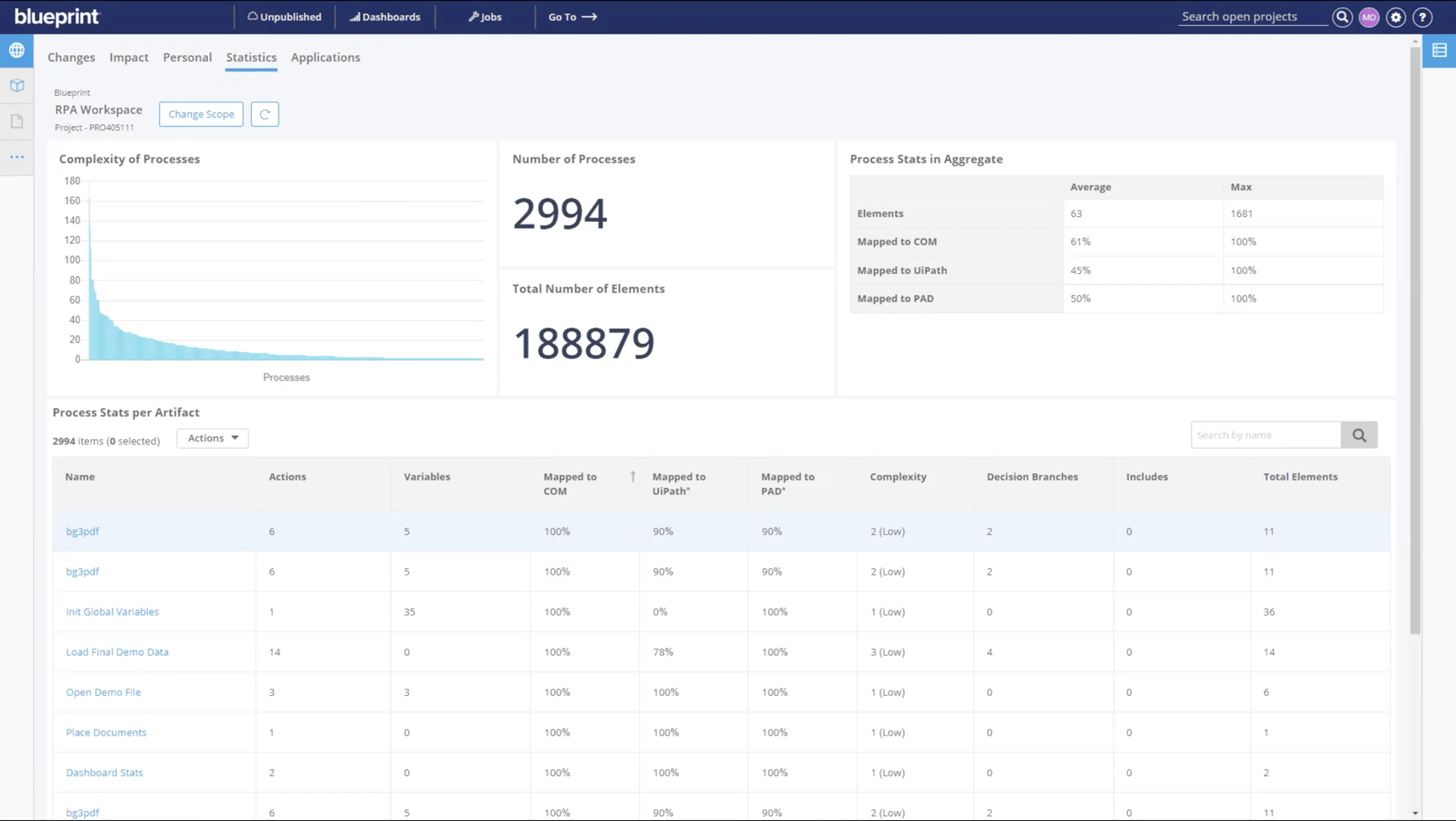Toggle the Unpublished status in top bar
The image size is (1456, 821).
tap(284, 16)
